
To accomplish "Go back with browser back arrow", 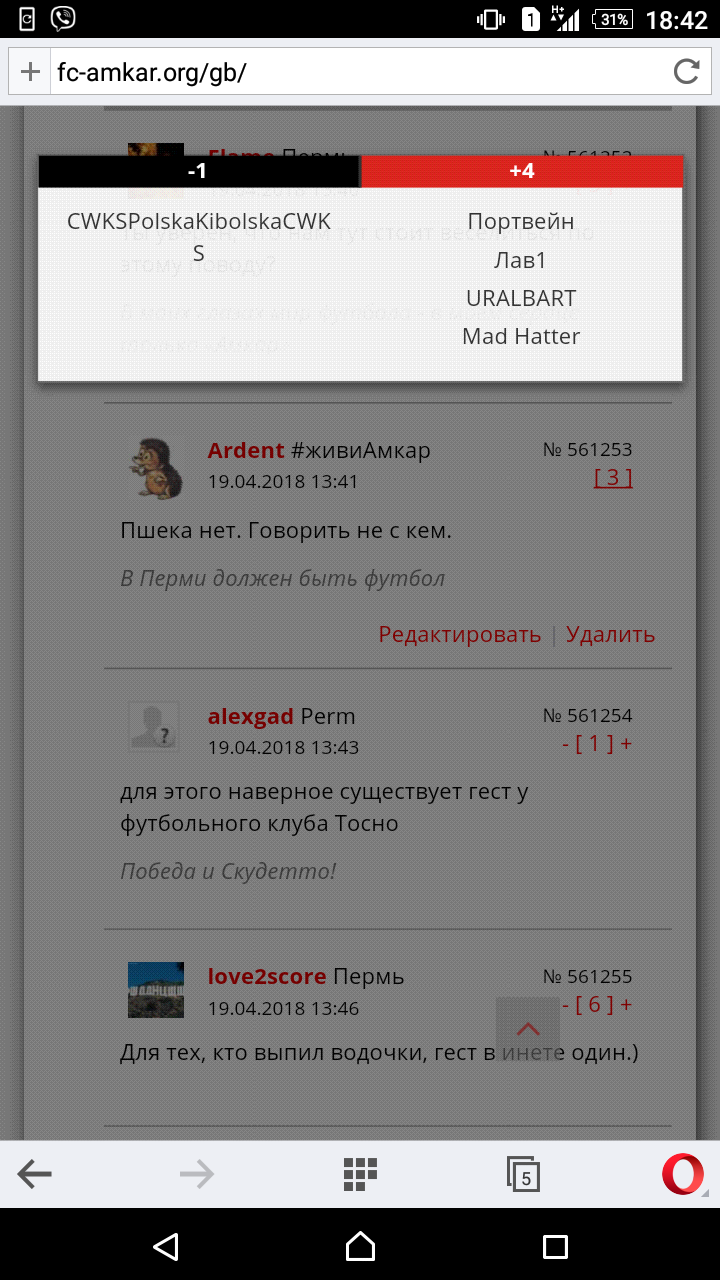I will [x=35, y=1174].
